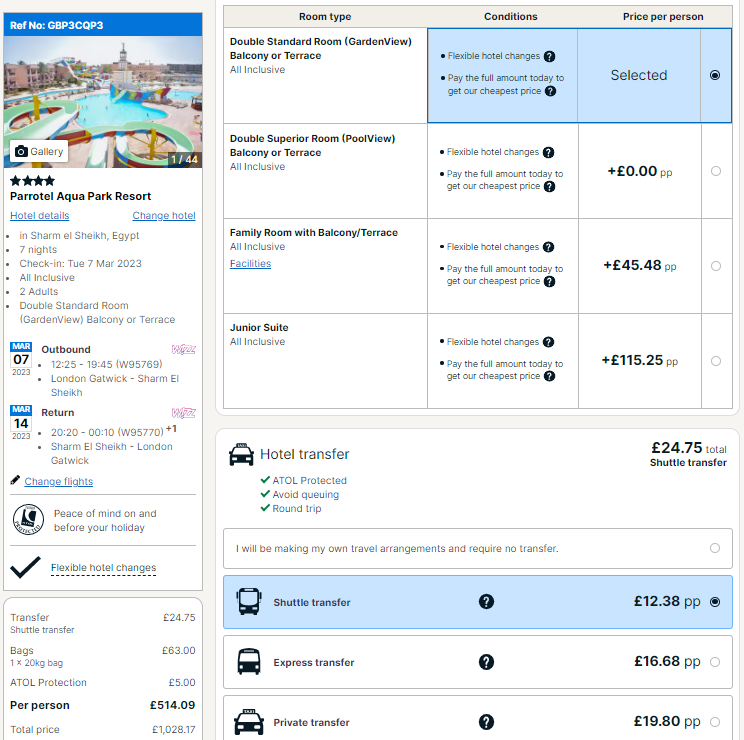Screen dimensions: 744x740
Task: Open help for cheapest price, Double Standard row
Action: (x=550, y=91)
